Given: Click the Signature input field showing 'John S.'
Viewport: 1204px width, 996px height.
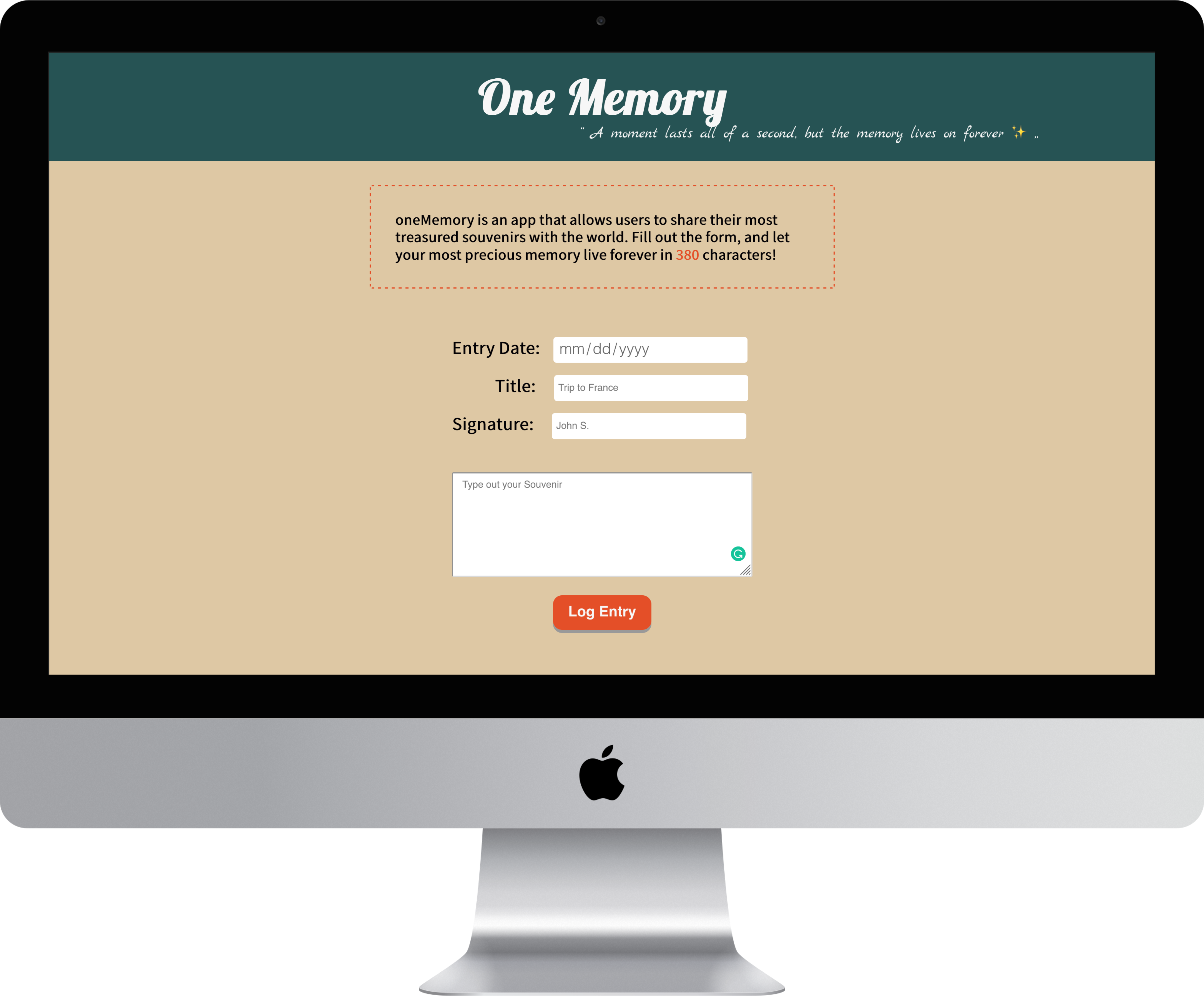Looking at the screenshot, I should coord(649,425).
